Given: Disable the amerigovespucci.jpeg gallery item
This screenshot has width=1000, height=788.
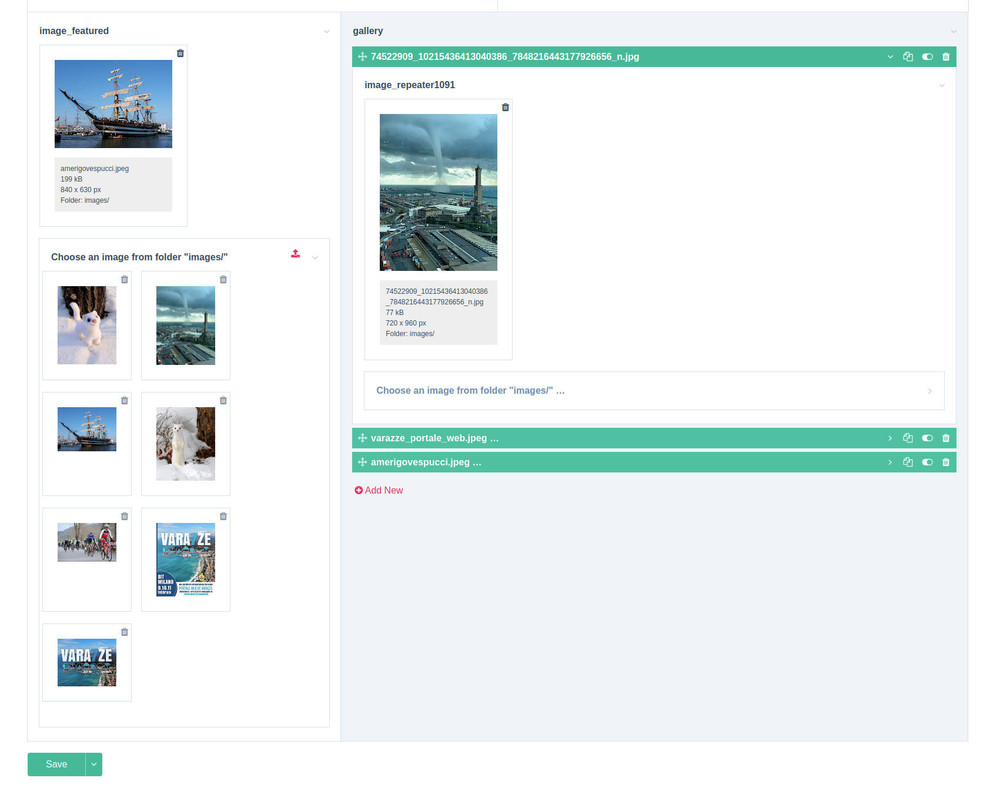Looking at the screenshot, I should 927,463.
